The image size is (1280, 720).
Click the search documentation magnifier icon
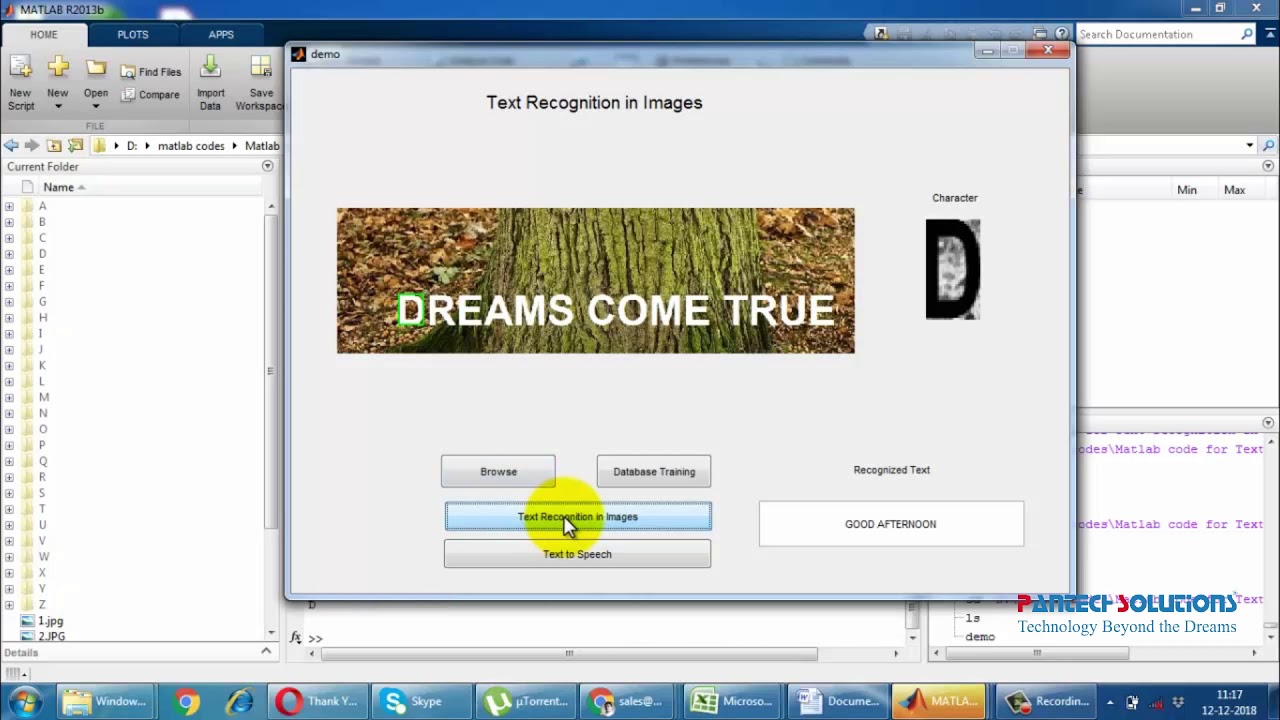click(1247, 34)
